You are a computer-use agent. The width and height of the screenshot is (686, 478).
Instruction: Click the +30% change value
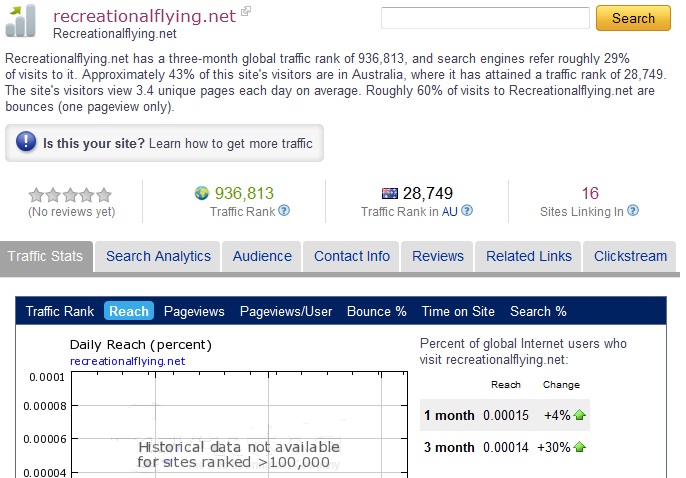(554, 447)
